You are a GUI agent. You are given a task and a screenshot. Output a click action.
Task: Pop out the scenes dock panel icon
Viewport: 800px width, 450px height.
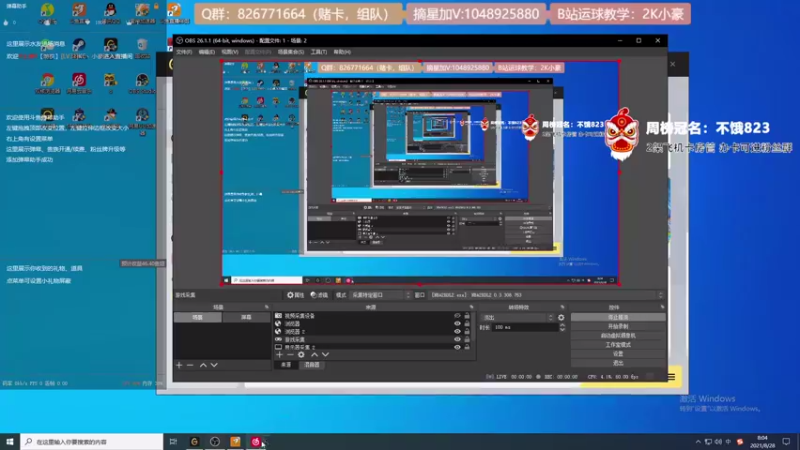[x=266, y=307]
